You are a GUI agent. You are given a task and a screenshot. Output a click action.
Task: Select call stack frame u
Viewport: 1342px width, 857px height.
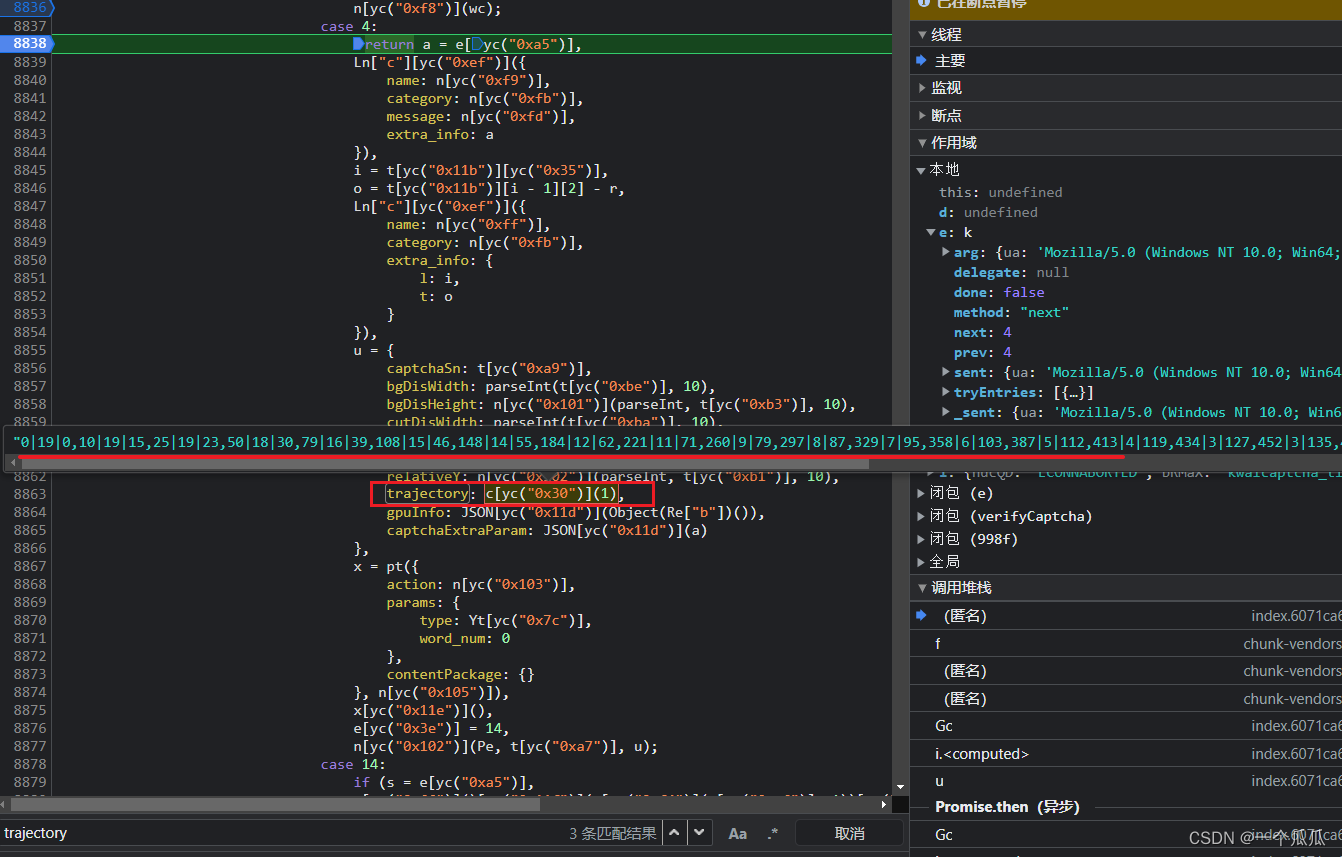pos(1126,781)
